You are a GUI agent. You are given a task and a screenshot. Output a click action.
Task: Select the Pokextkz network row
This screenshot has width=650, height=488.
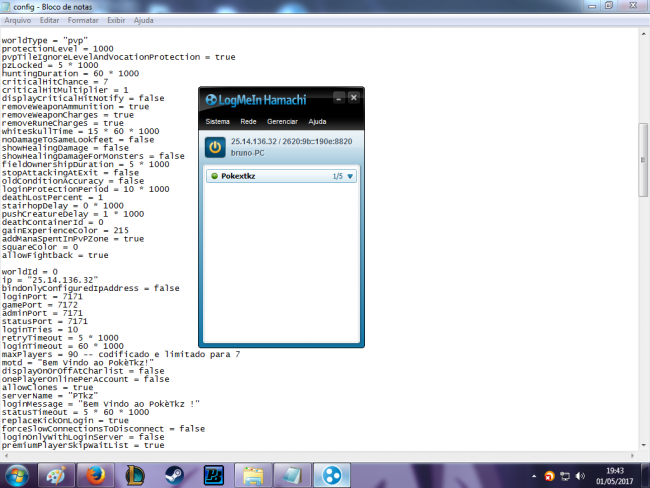281,176
